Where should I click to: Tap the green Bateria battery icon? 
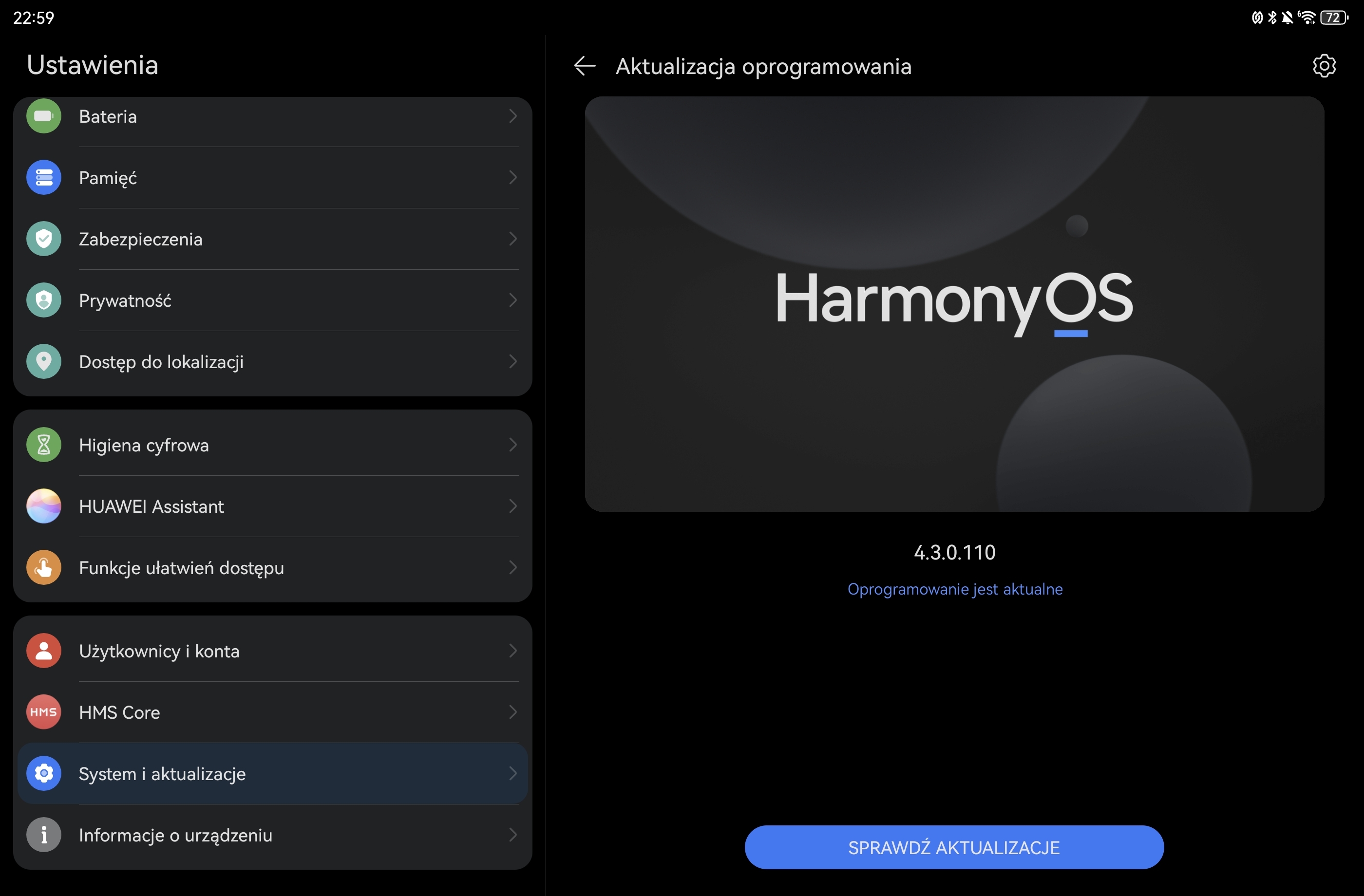click(x=43, y=116)
